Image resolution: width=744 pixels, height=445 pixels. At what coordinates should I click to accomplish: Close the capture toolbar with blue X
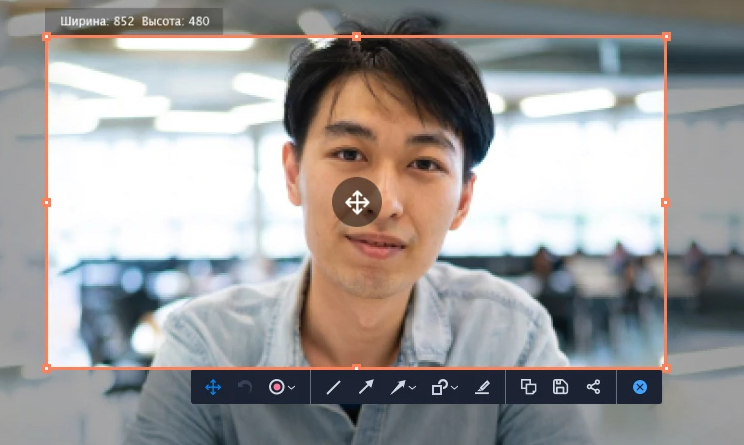(x=640, y=387)
